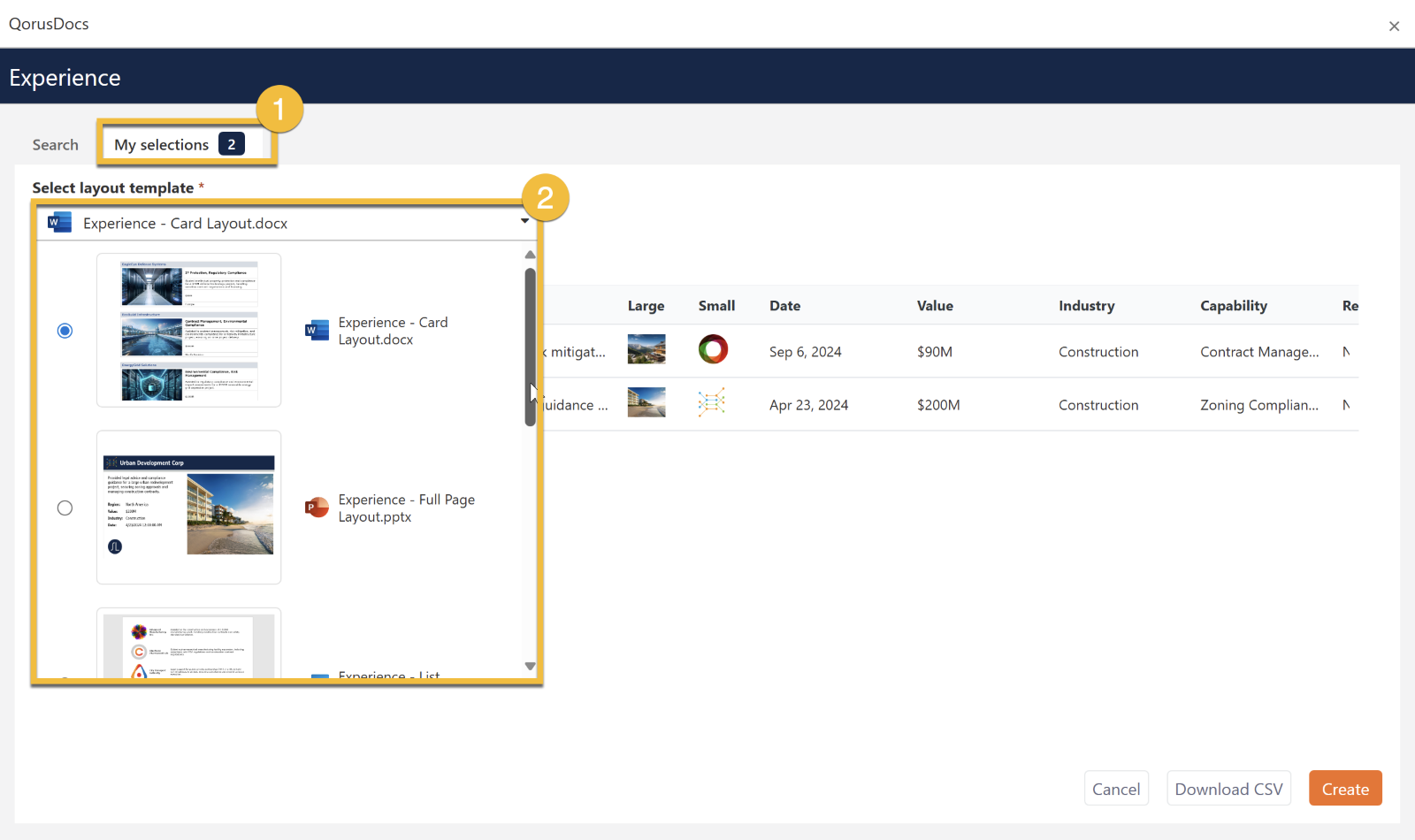This screenshot has width=1415, height=840.
Task: Switch to the Search tab
Action: [55, 144]
